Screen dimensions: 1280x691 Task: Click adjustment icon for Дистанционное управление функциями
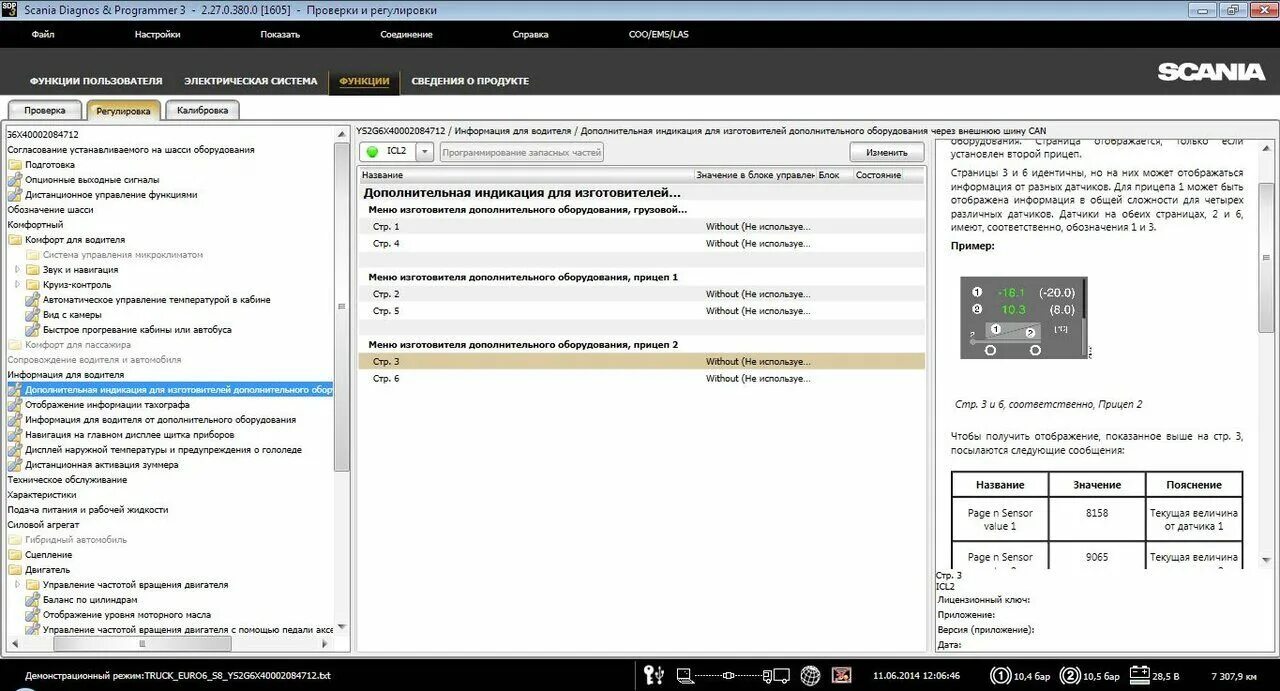pos(15,195)
